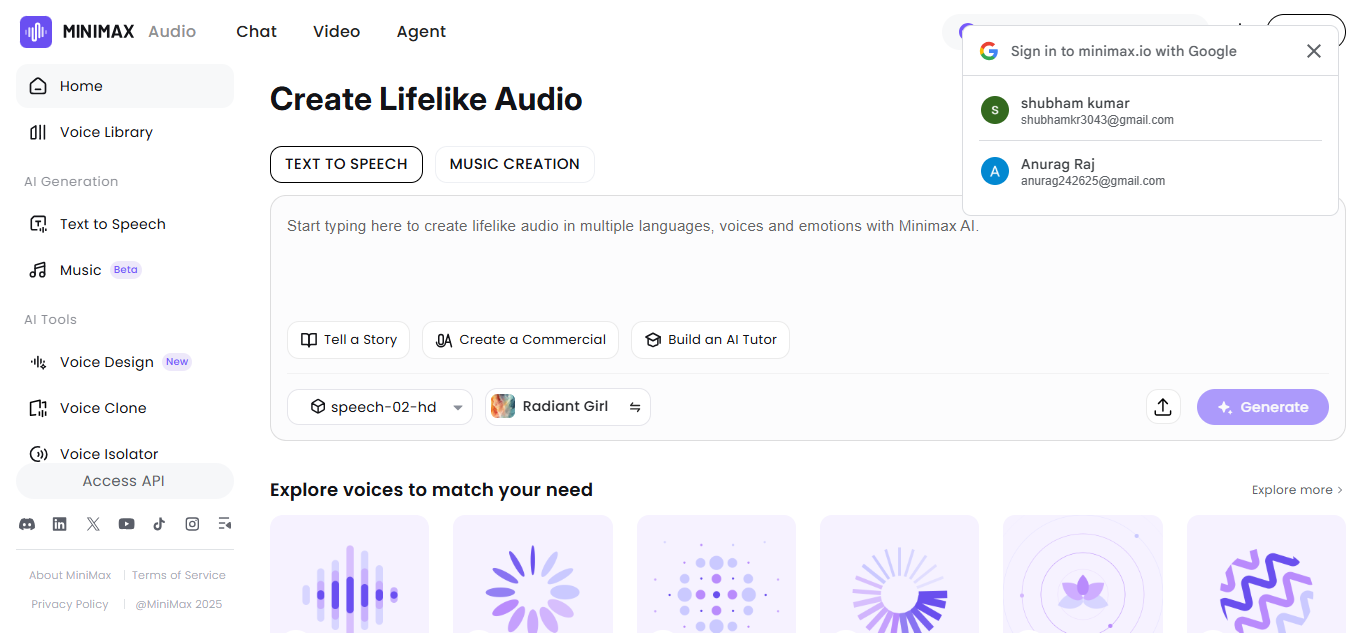
Task: Click the TikTok icon
Action: coord(159,524)
